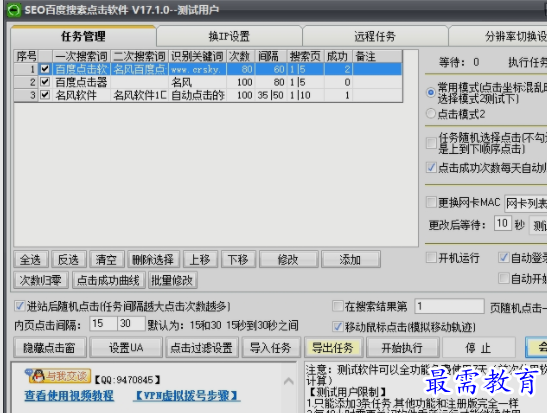
Task: Open 设置UA settings
Action: pyautogui.click(x=126, y=347)
